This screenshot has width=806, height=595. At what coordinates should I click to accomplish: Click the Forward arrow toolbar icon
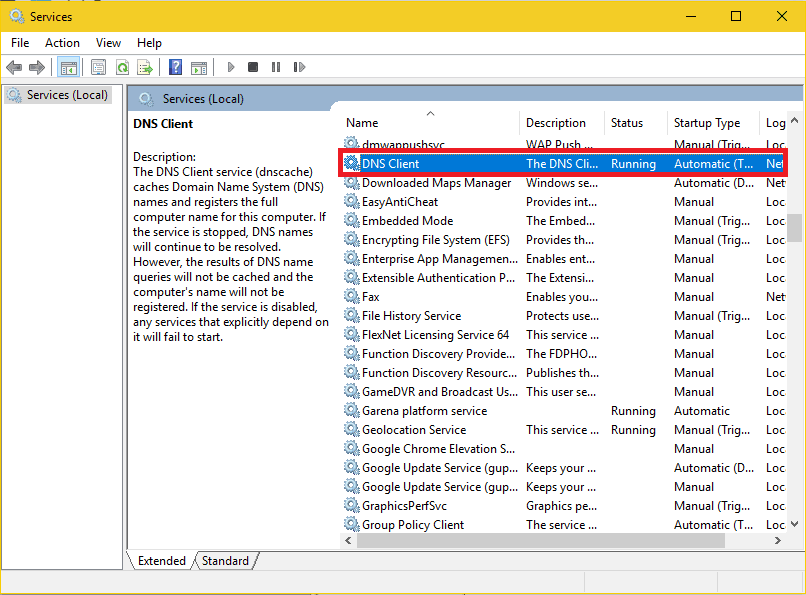[x=37, y=67]
